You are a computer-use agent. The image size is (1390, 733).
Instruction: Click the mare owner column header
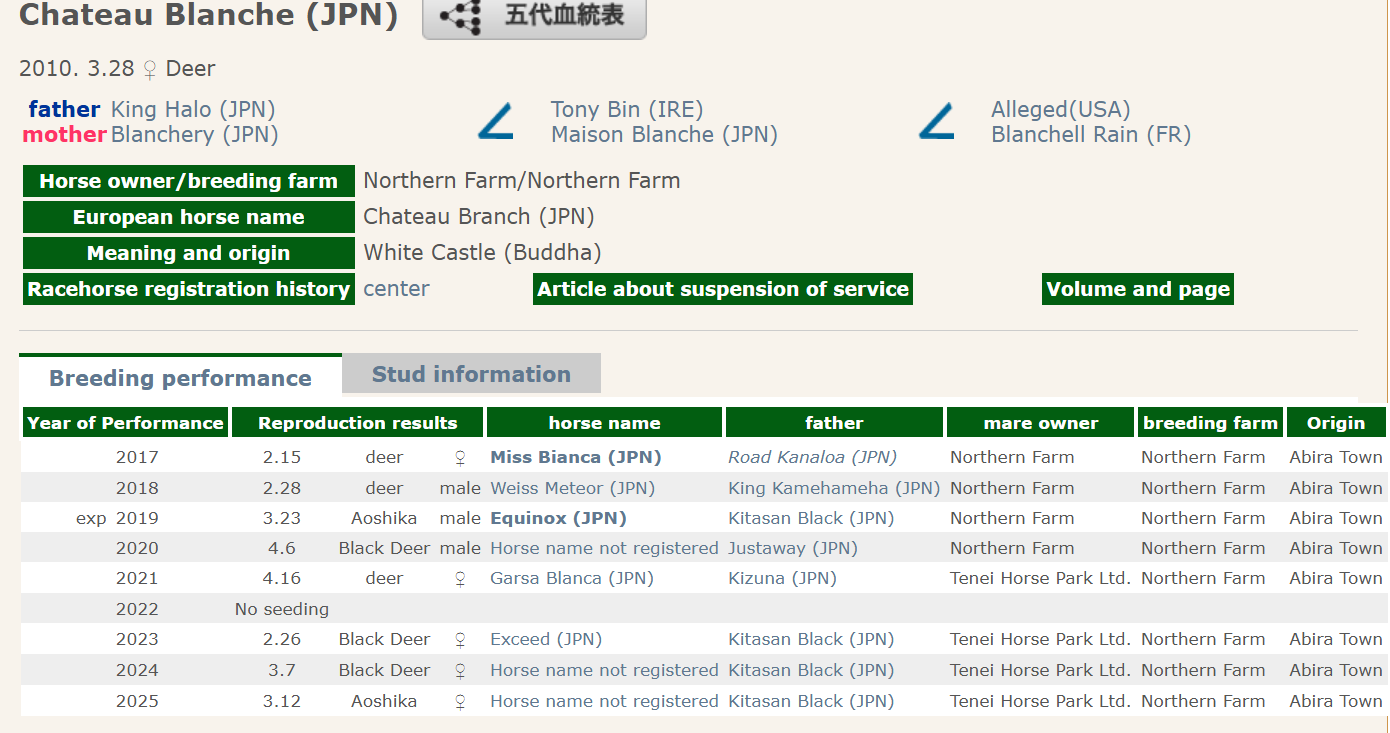tap(1041, 423)
